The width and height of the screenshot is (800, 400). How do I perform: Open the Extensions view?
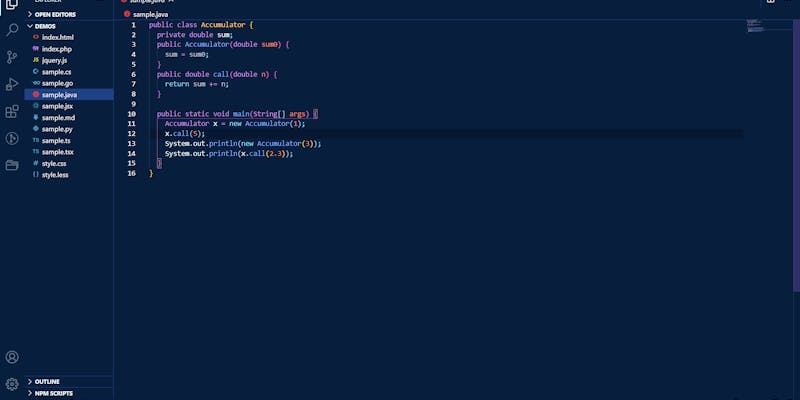coord(12,111)
